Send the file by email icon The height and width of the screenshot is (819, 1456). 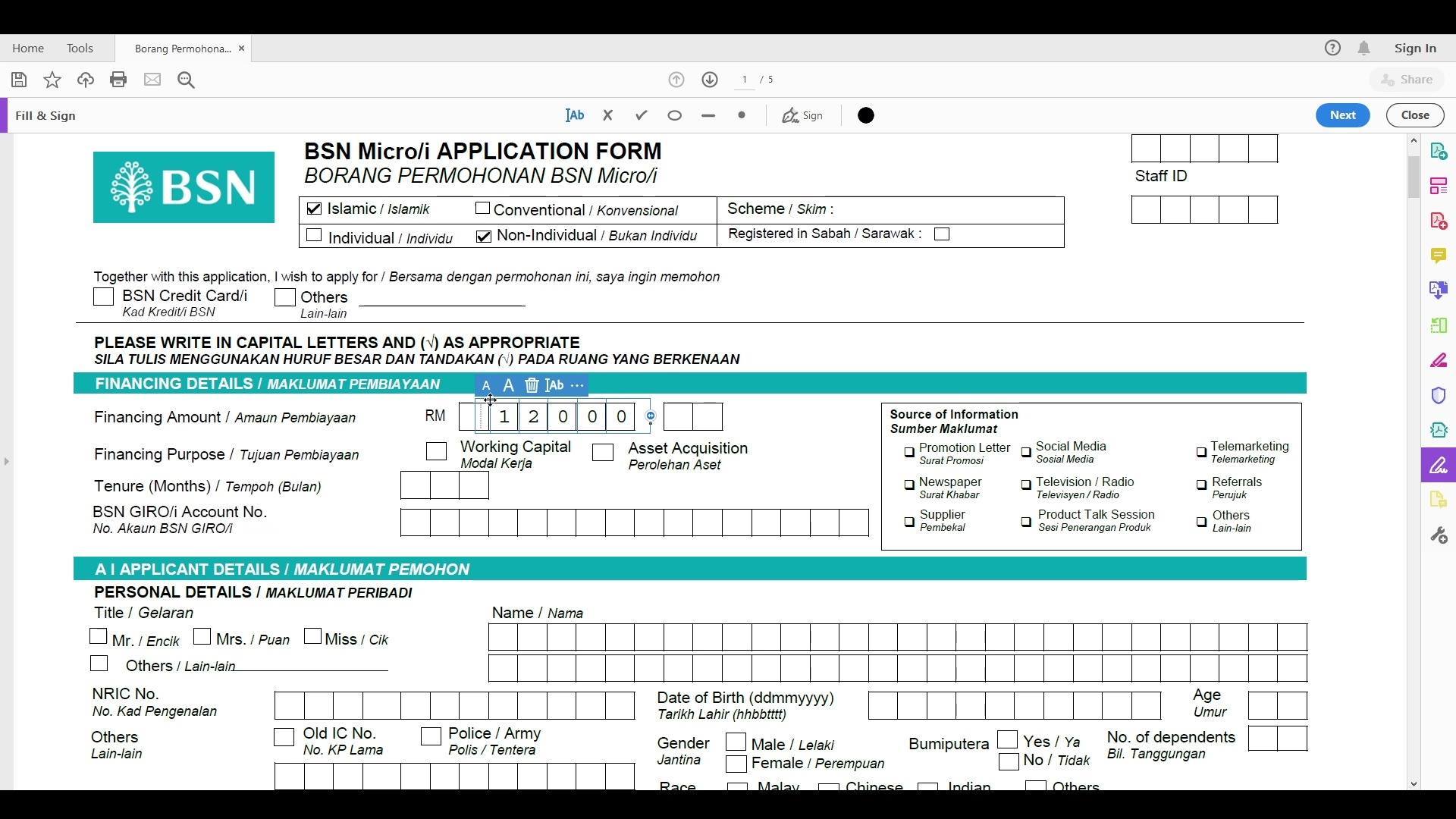152,80
